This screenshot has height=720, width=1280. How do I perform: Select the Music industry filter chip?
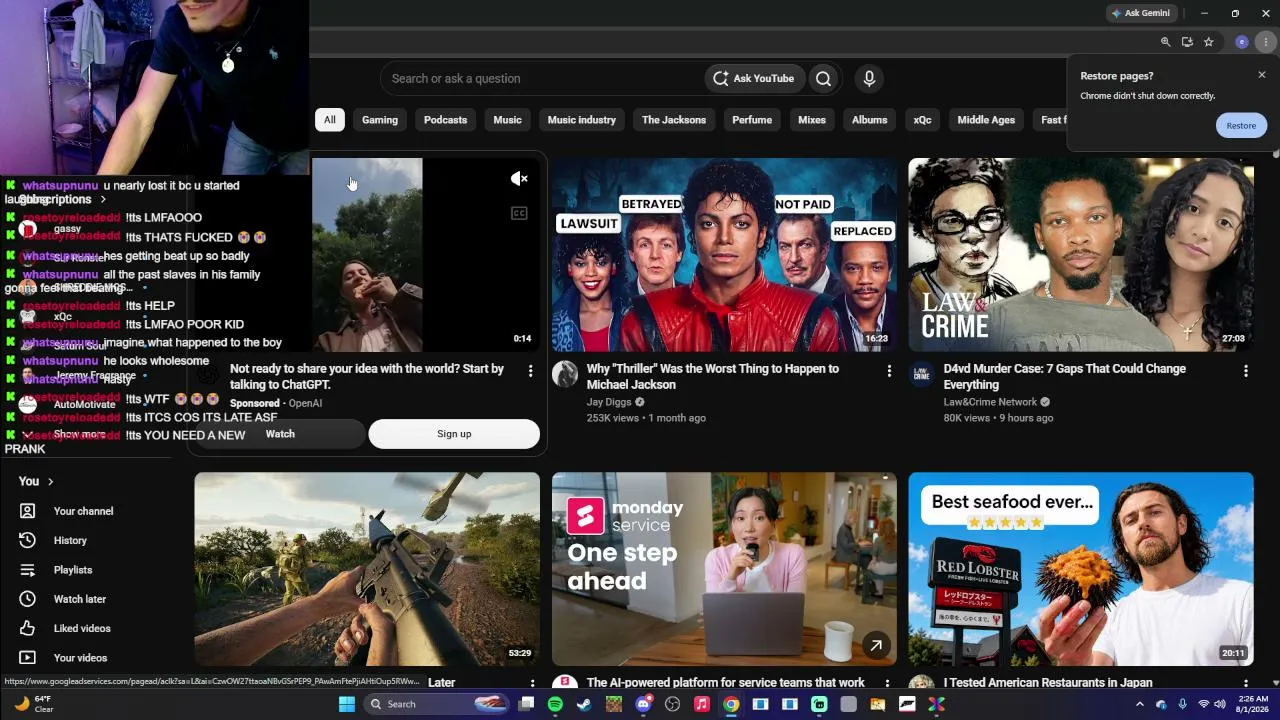[x=582, y=120]
